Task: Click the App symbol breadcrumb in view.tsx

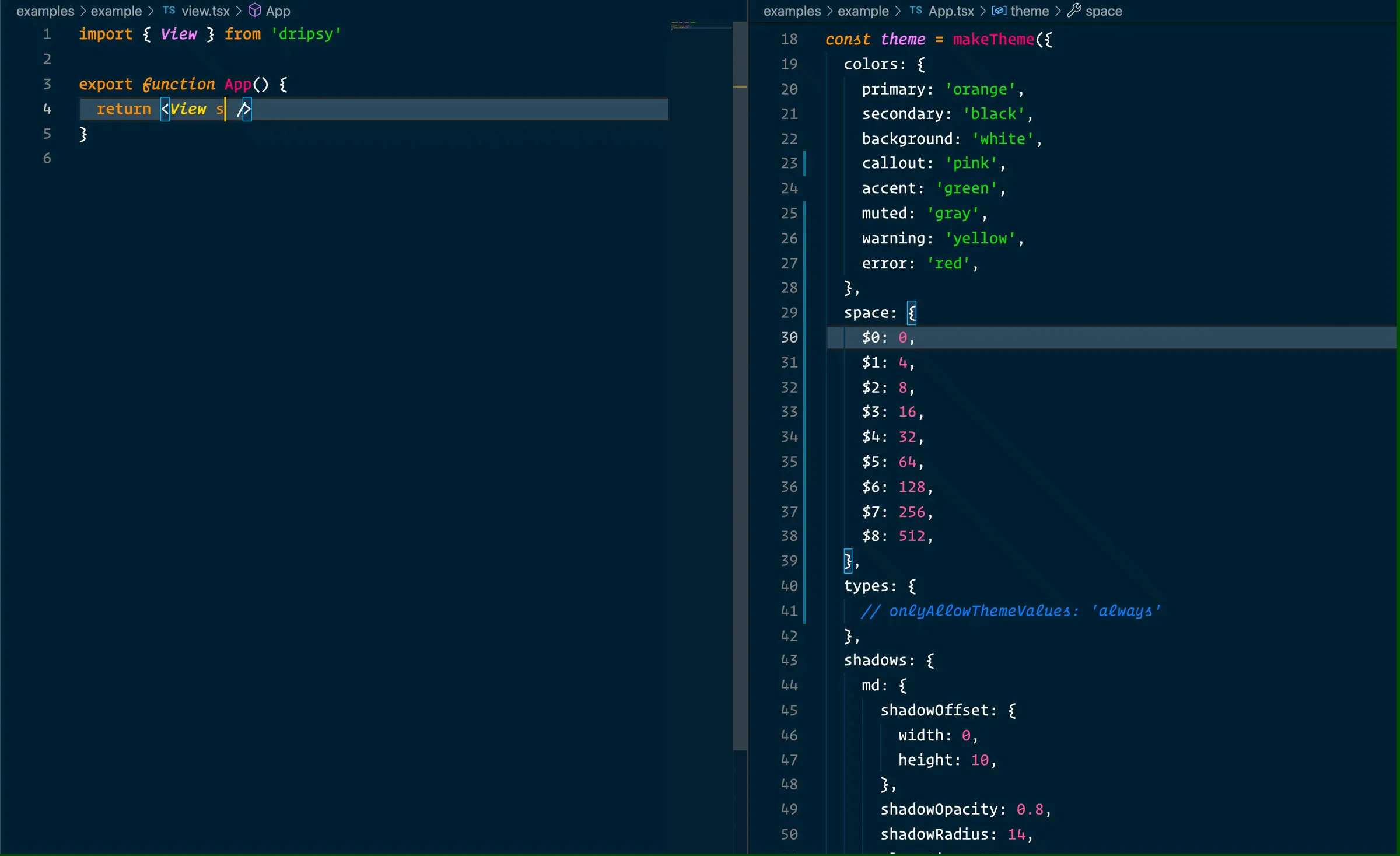Action: point(278,11)
